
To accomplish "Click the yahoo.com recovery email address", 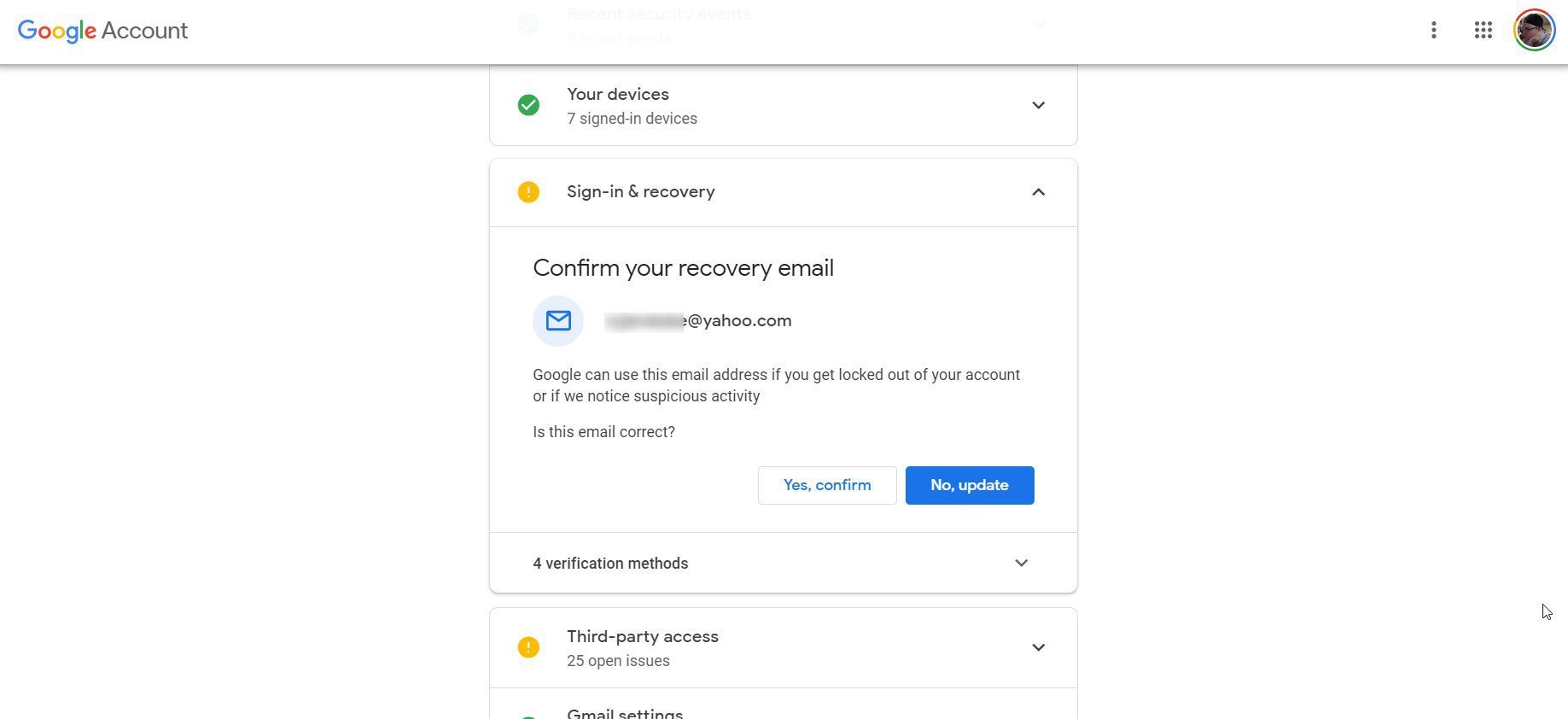I will [698, 321].
